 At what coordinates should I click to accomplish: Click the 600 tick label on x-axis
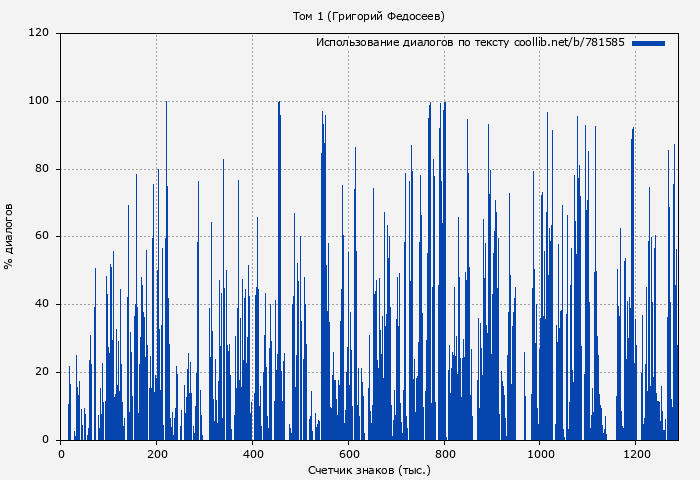point(348,453)
